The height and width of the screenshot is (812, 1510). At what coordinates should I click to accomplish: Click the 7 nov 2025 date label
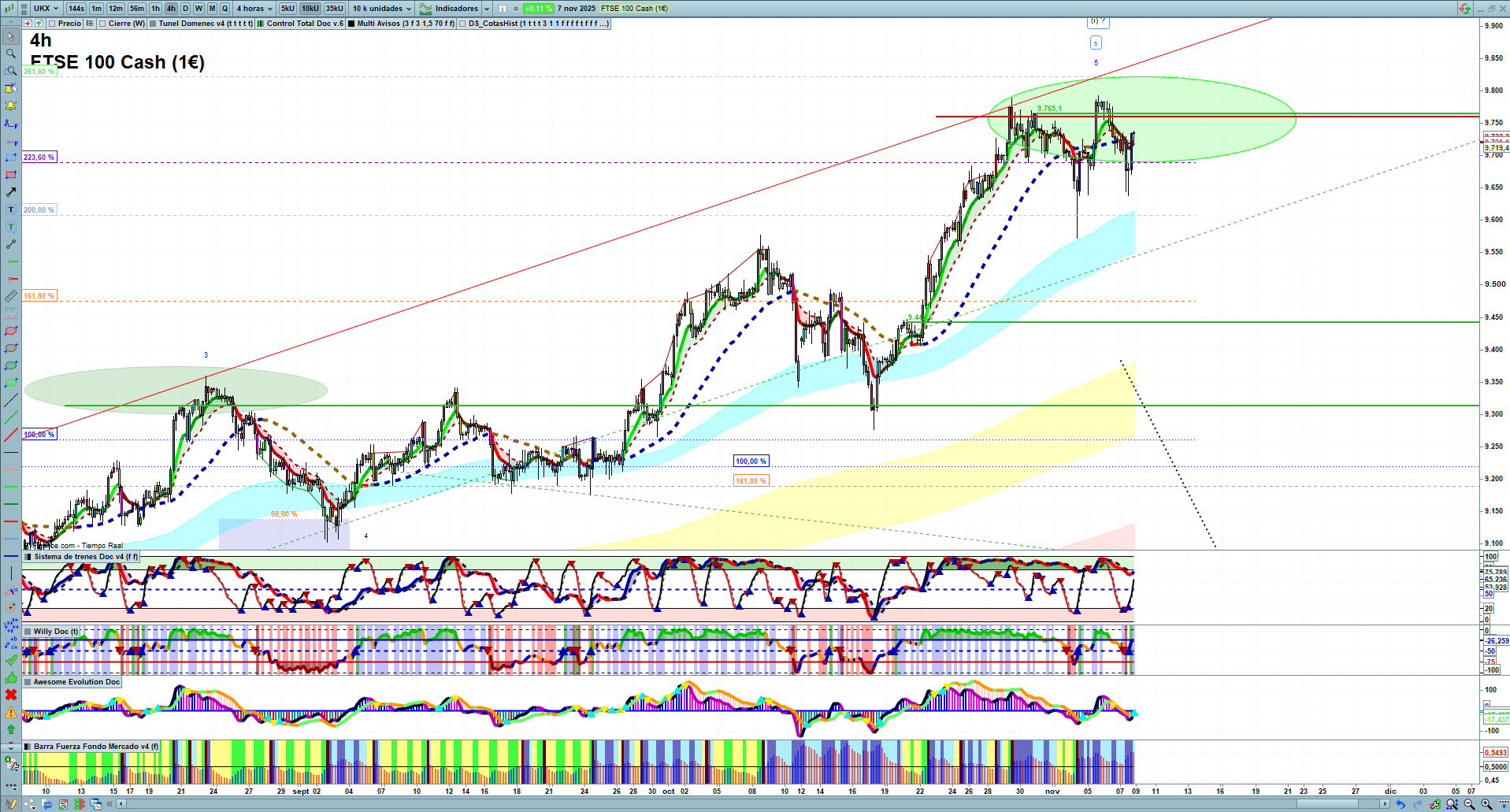point(577,9)
